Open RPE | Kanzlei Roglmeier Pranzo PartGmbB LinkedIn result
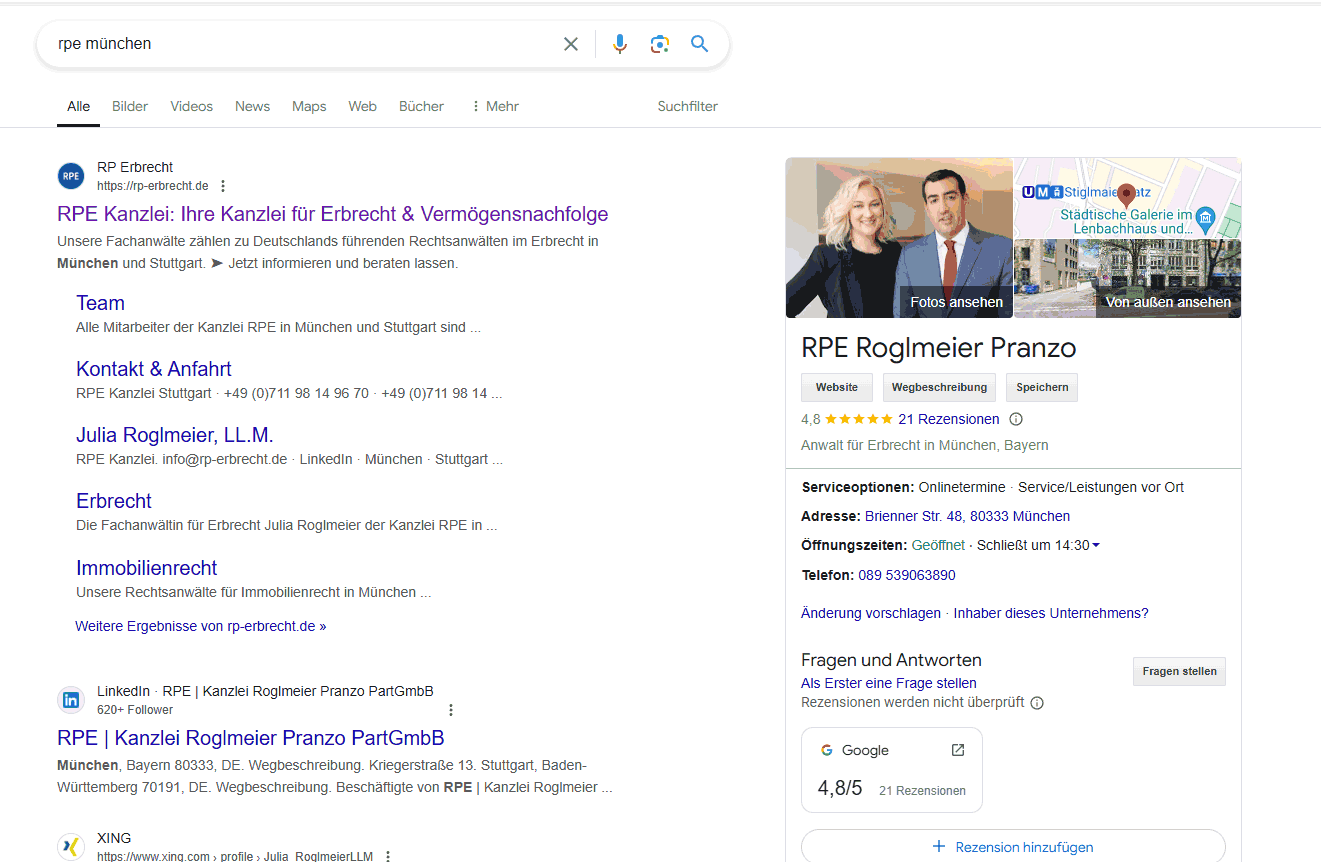 coord(251,738)
